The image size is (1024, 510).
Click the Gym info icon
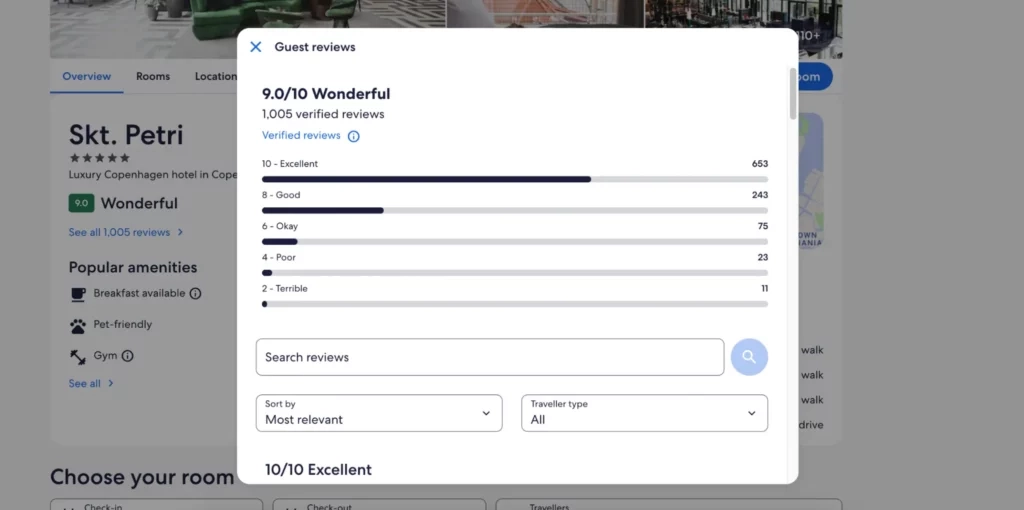click(127, 356)
